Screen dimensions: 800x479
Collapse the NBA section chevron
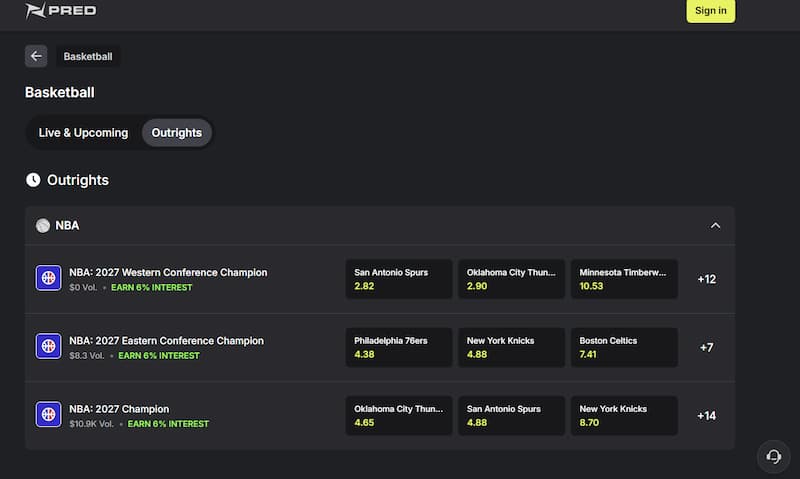tap(715, 225)
